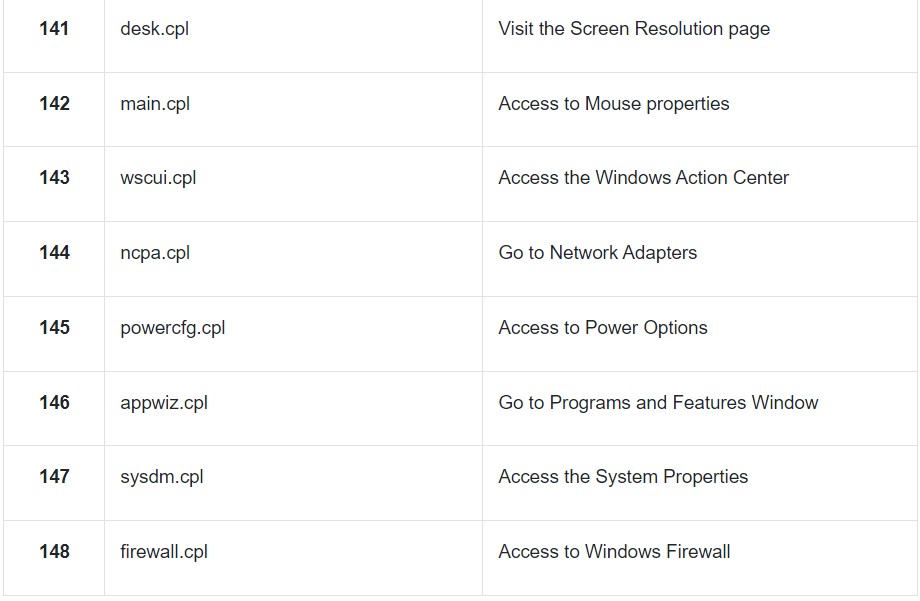Select 'Access to Windows Firewall' text

click(614, 552)
